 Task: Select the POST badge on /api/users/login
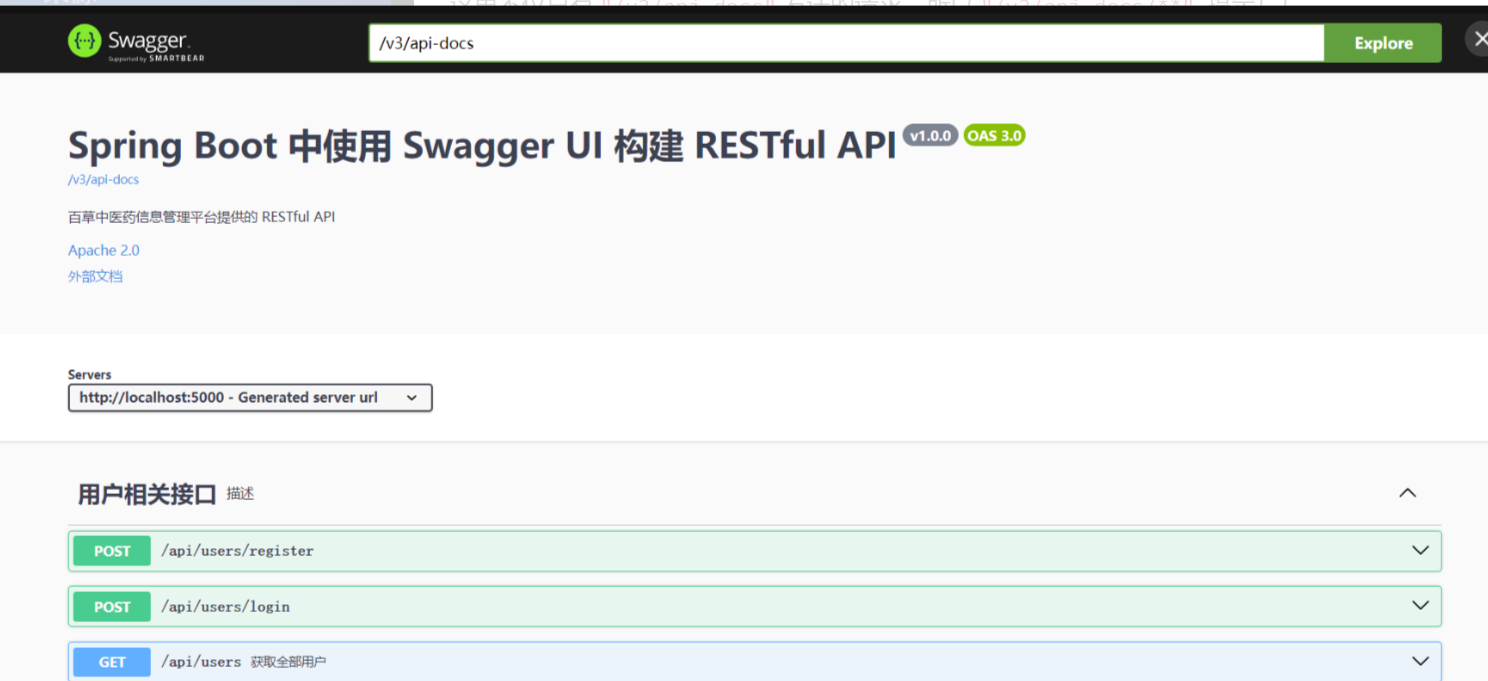(x=110, y=606)
